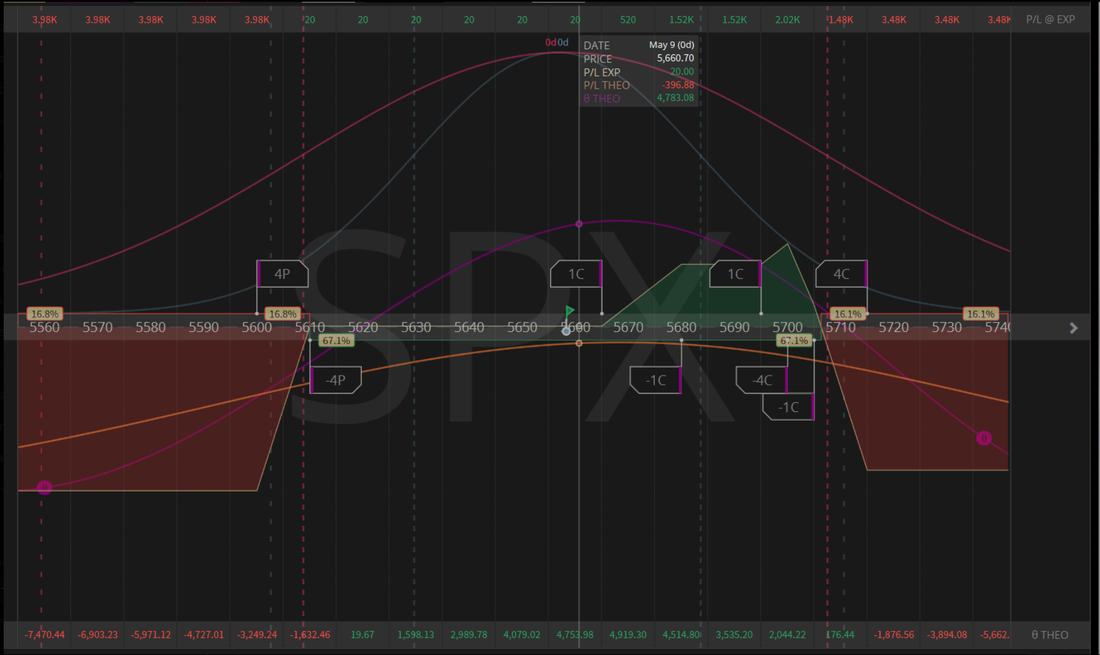The width and height of the screenshot is (1100, 655).
Task: Click the 19.67 theta value
Action: (x=362, y=635)
